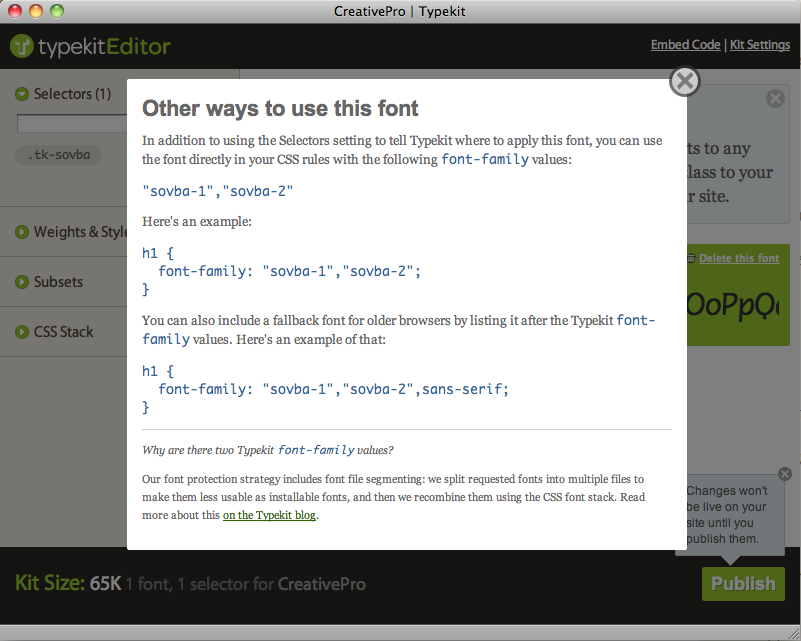This screenshot has height=641, width=801.
Task: Click the selector text input field
Action: 70,125
